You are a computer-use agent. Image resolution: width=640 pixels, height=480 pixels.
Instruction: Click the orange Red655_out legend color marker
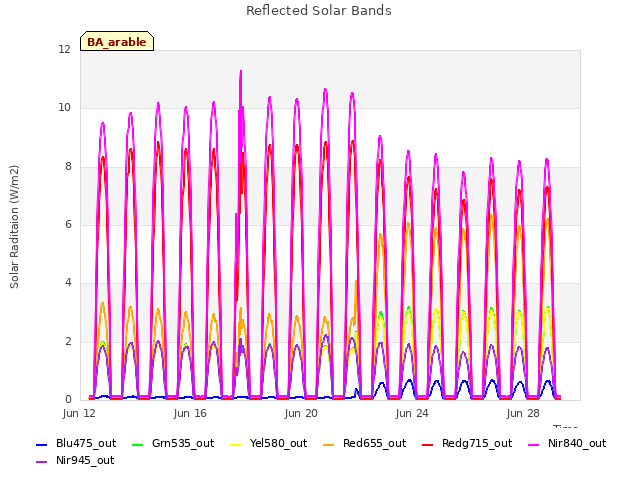tap(329, 444)
